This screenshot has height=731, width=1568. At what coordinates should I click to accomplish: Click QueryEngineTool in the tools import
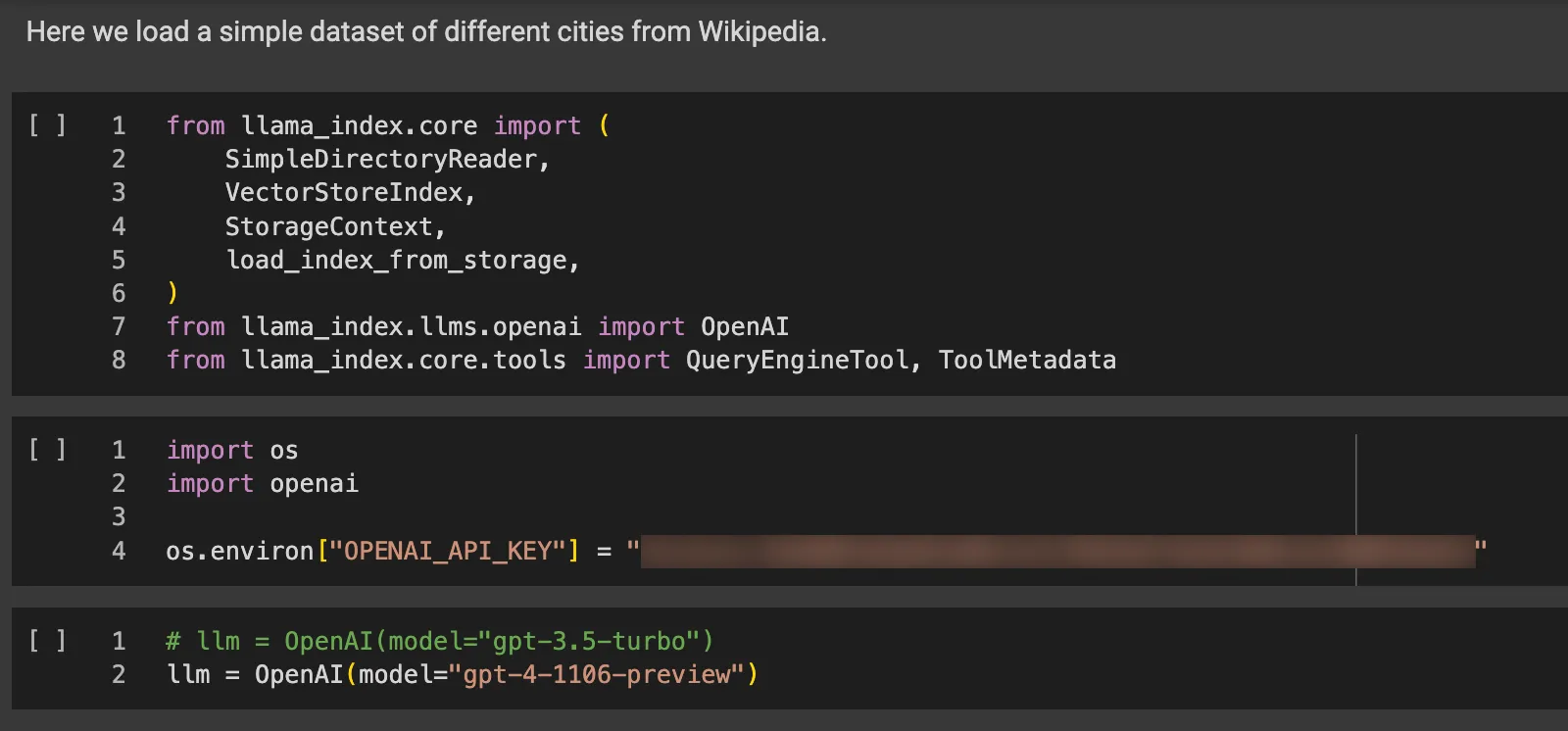coord(797,361)
